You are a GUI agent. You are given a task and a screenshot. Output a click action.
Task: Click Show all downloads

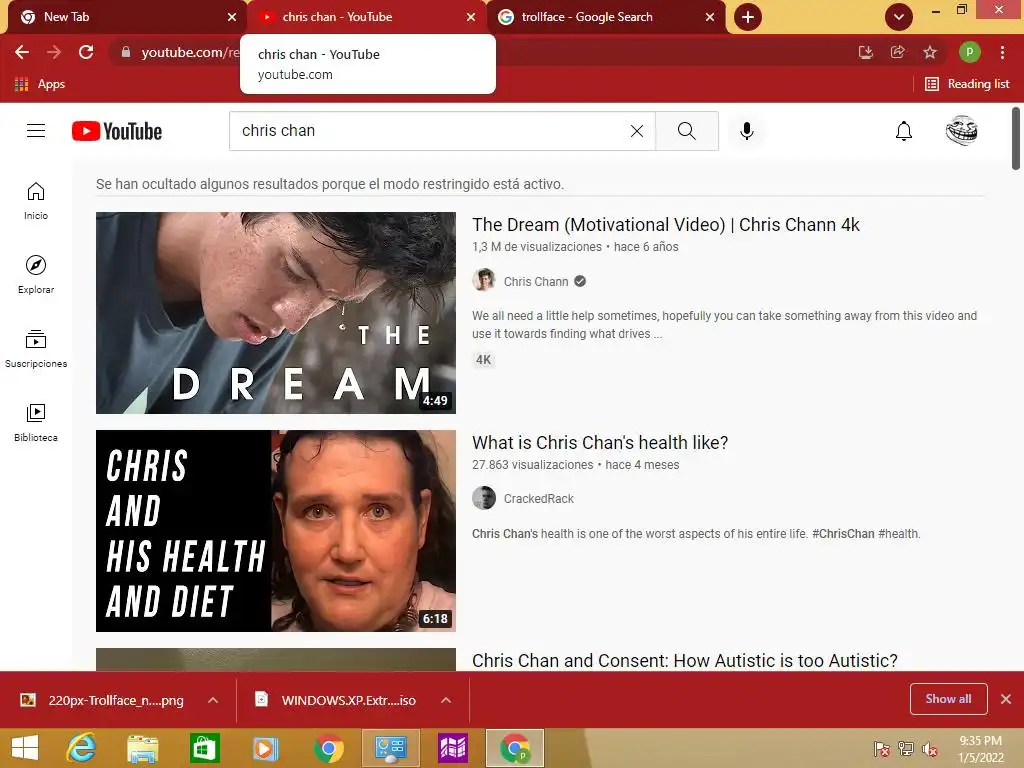pyautogui.click(x=948, y=699)
